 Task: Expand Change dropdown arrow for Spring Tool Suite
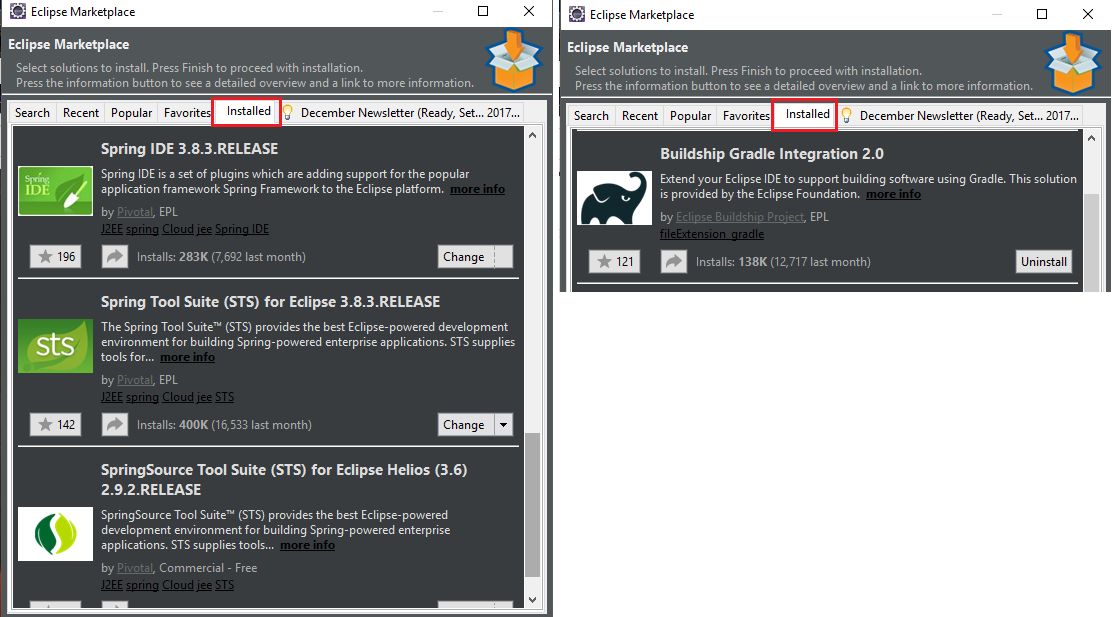click(x=503, y=425)
